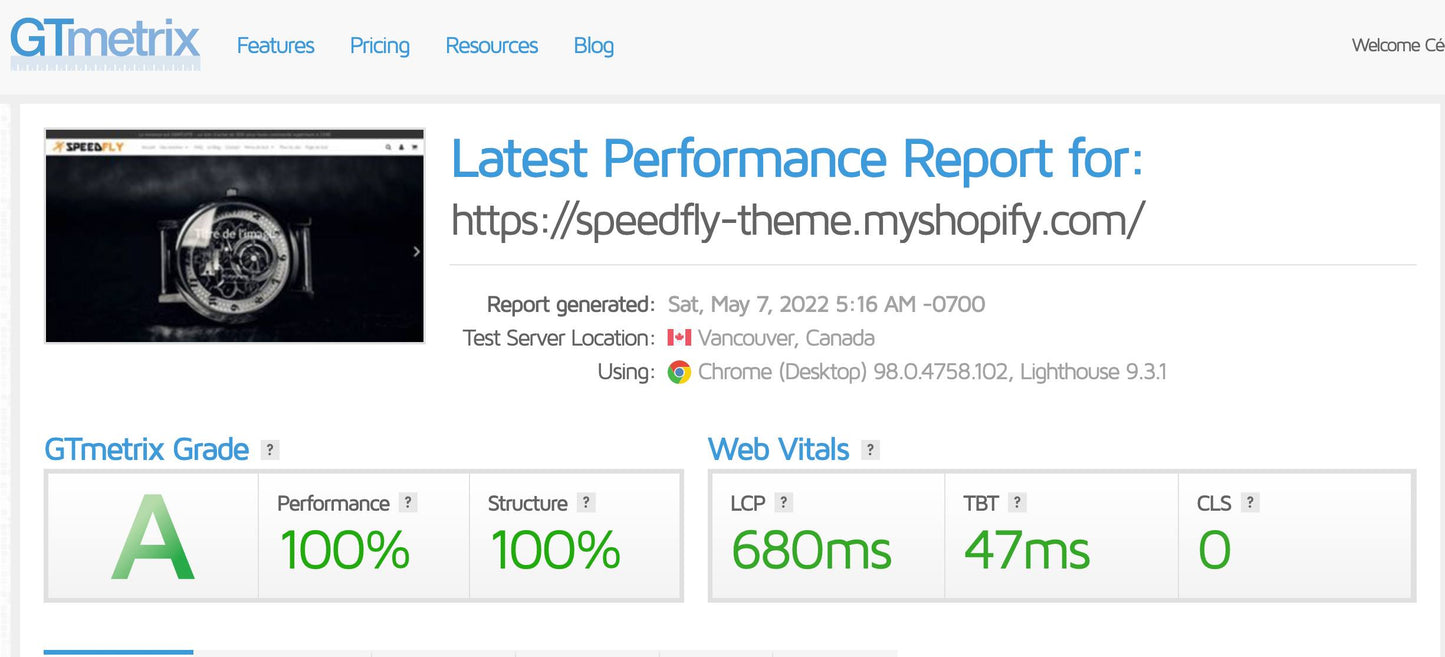The width and height of the screenshot is (1445, 657).
Task: Open help icon next to Performance
Action: point(408,503)
